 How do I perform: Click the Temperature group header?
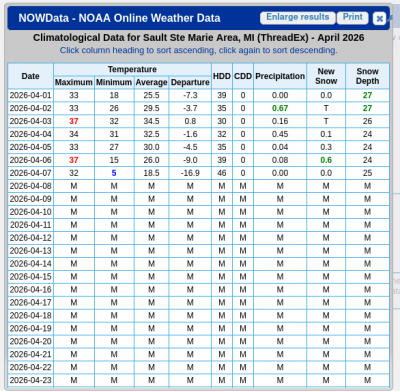(x=132, y=69)
